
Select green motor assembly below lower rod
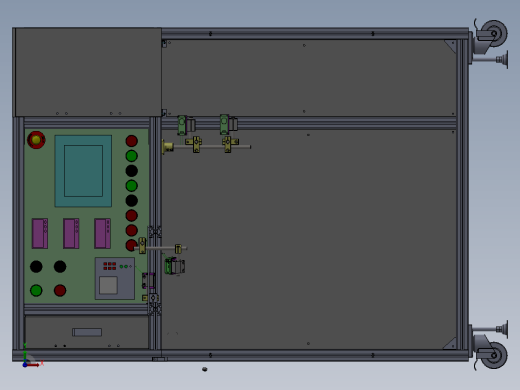[x=174, y=266]
